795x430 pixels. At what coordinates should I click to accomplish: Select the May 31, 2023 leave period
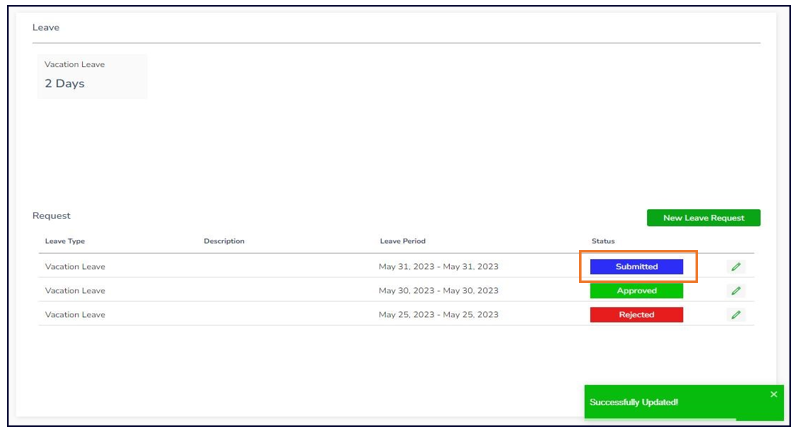click(438, 267)
